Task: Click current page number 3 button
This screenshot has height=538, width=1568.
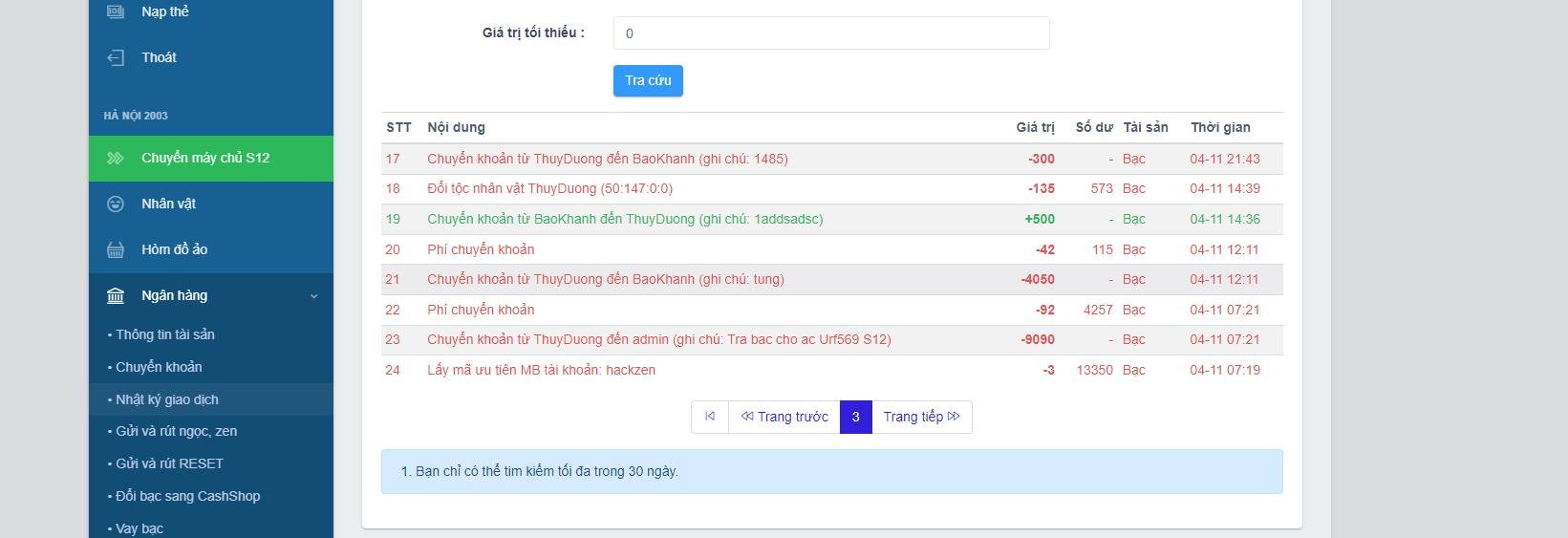Action: pos(855,417)
